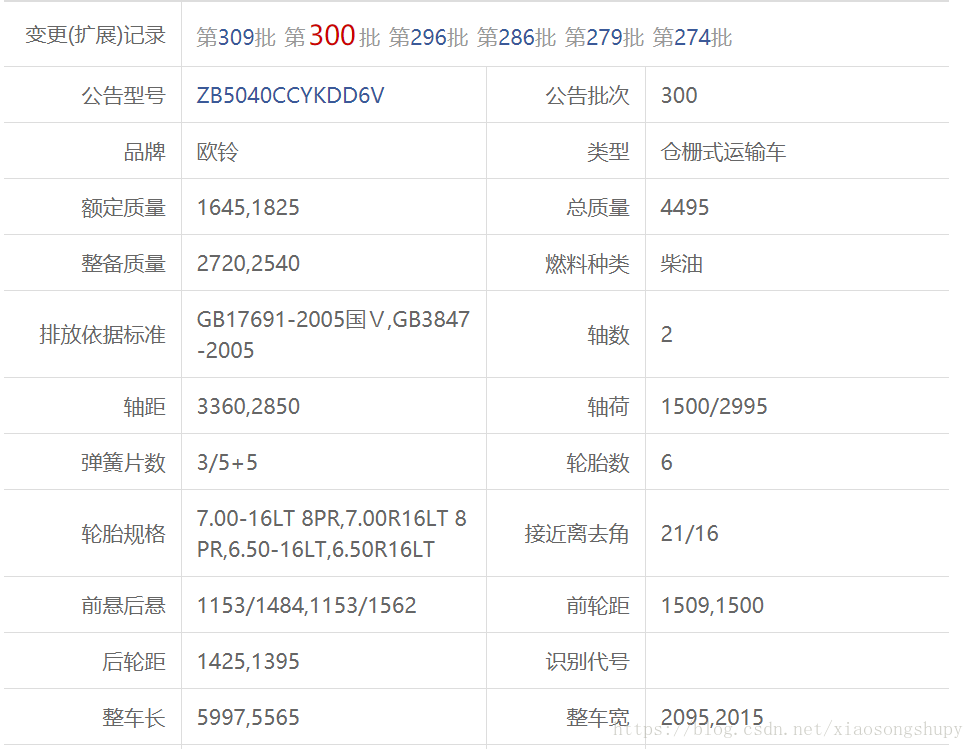The width and height of the screenshot is (974, 749).
Task: Select the approach/departure angle 21/16
Action: point(690,533)
